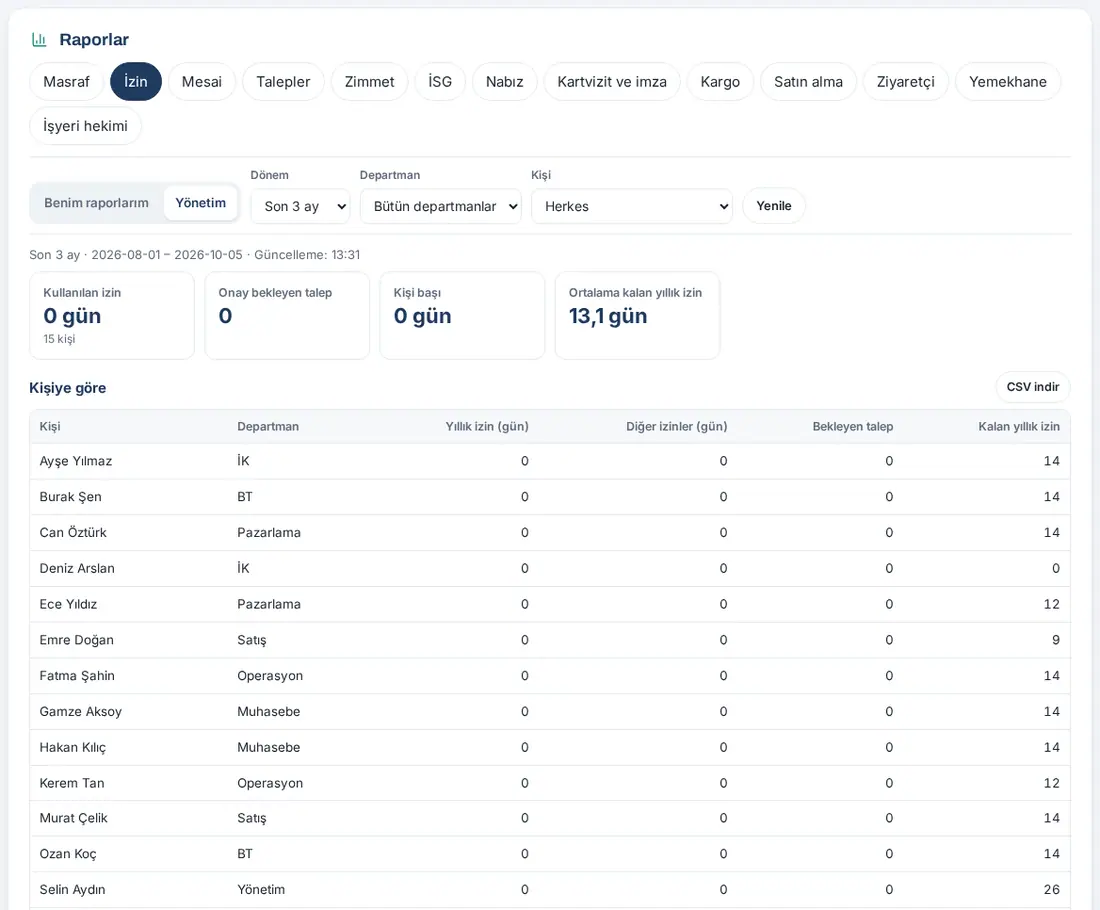Click the Raporlar bar chart icon
The image size is (1100, 910).
39,40
